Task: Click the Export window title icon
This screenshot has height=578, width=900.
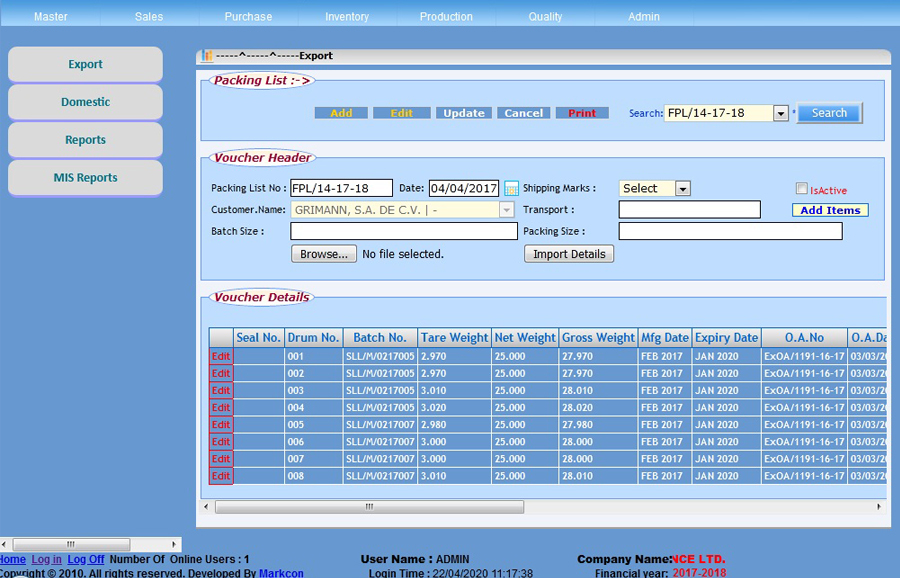Action: pos(208,56)
